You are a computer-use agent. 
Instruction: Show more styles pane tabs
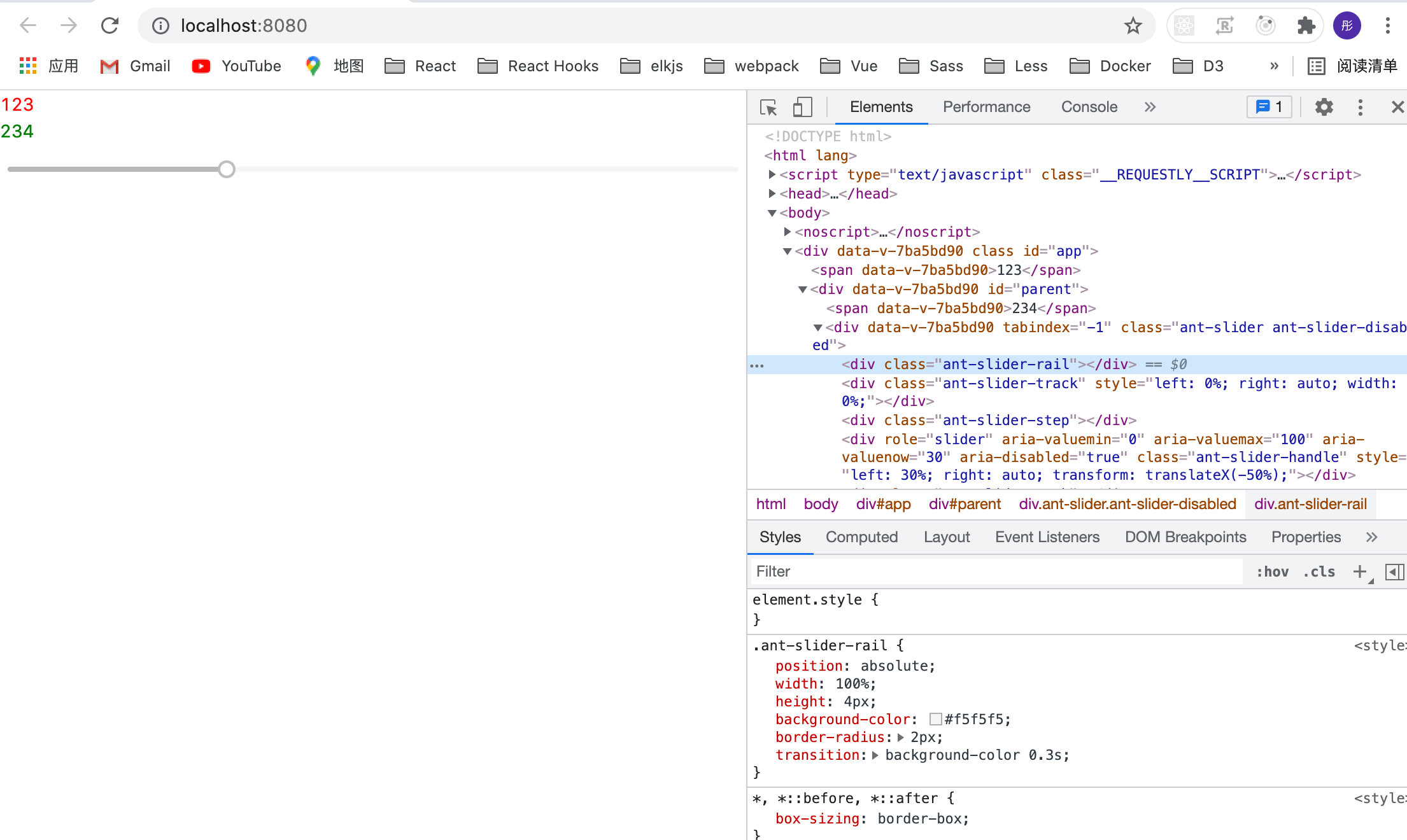(x=1371, y=537)
